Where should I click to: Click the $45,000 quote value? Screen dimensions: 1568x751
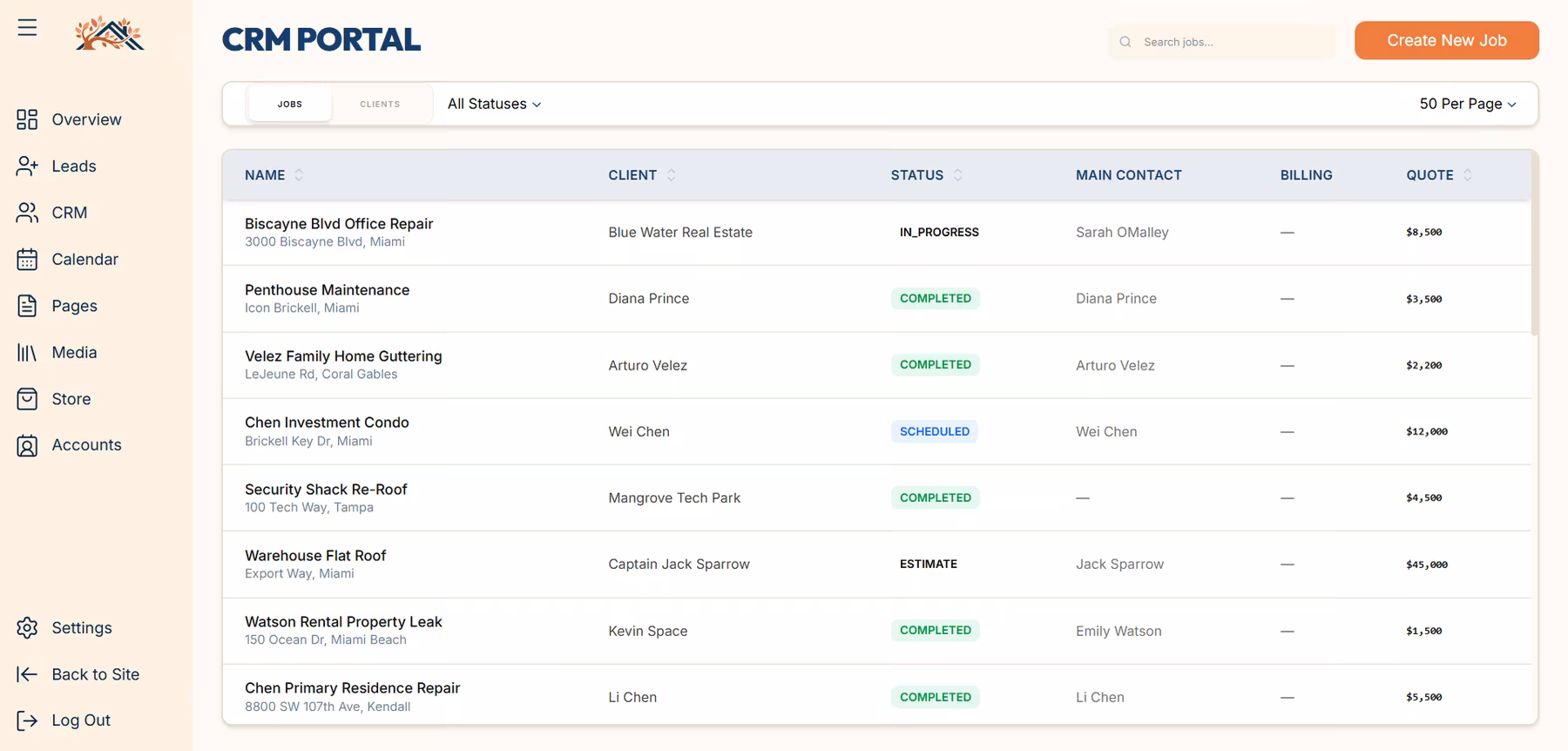[1426, 565]
